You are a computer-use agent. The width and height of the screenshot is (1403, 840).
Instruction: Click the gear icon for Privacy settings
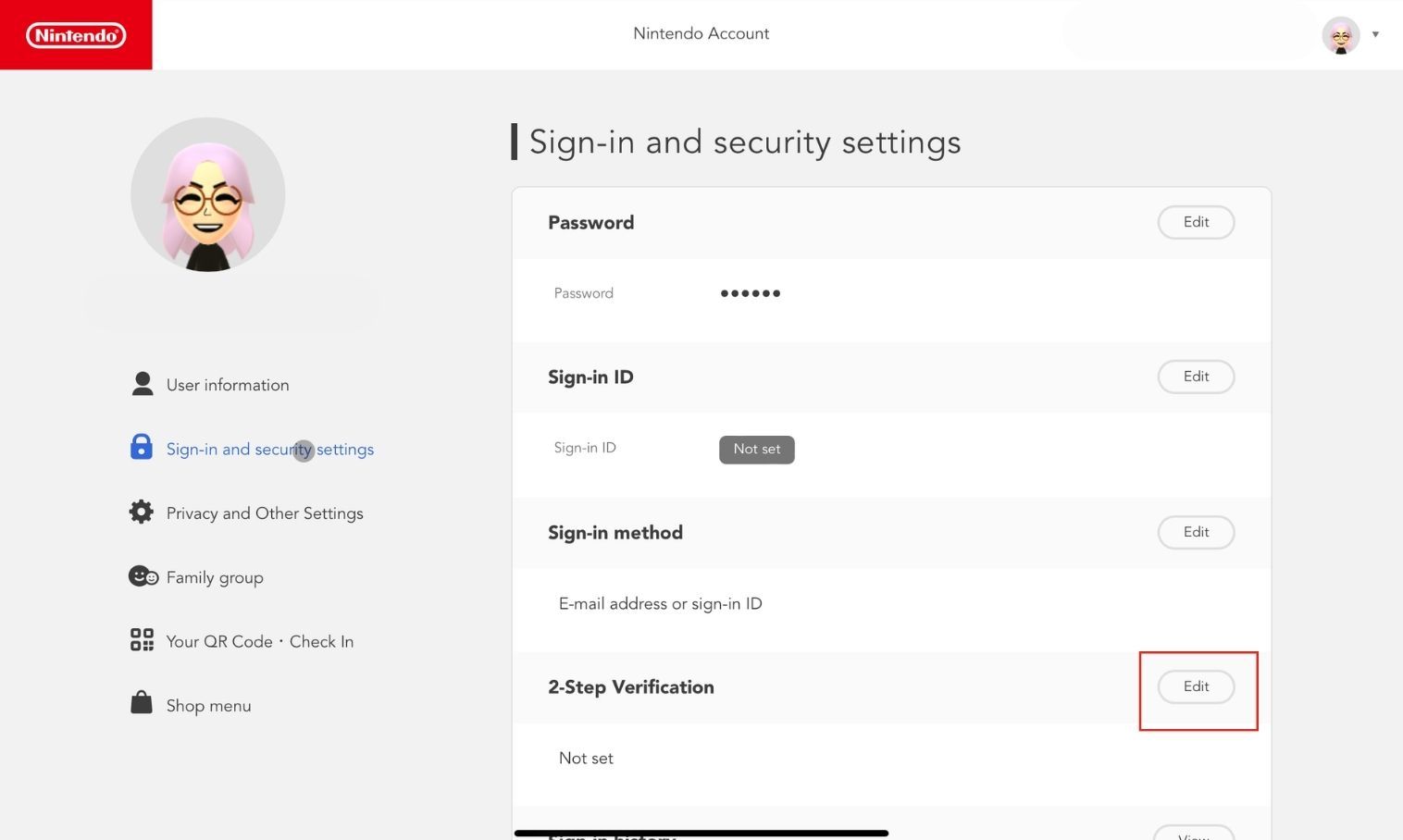[x=142, y=512]
